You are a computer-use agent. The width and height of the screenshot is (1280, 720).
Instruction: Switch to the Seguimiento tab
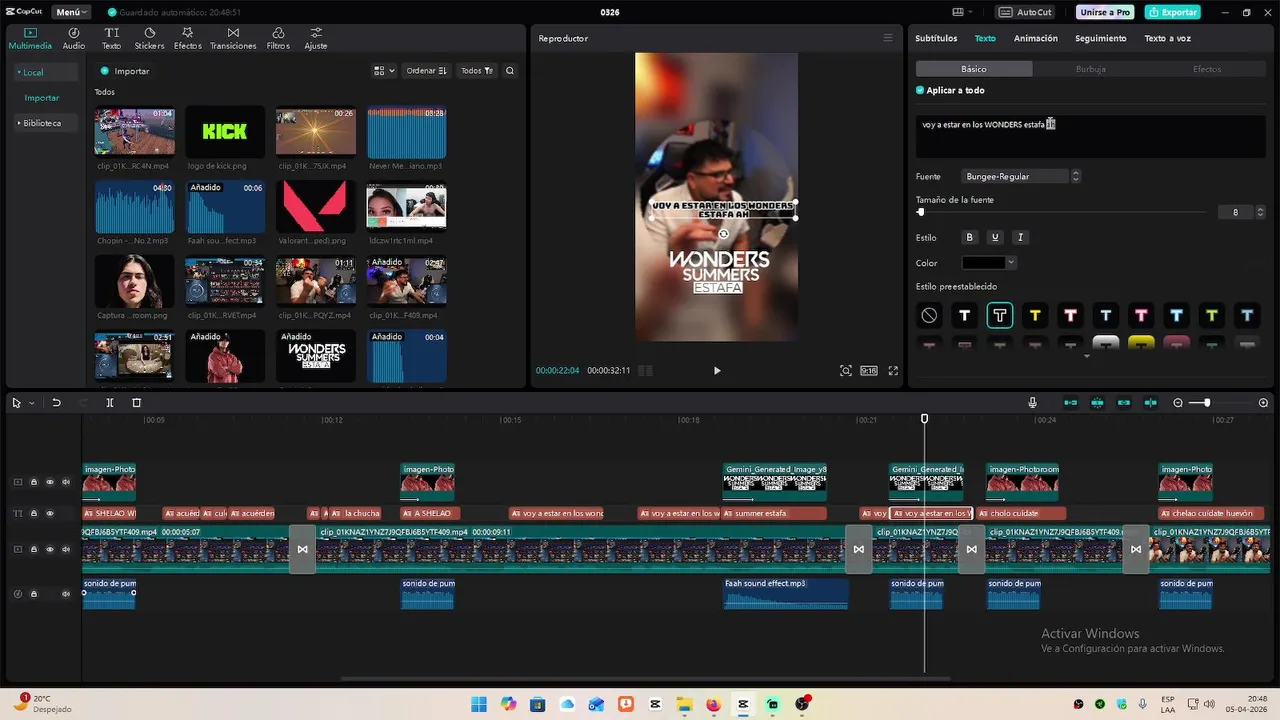(1101, 38)
